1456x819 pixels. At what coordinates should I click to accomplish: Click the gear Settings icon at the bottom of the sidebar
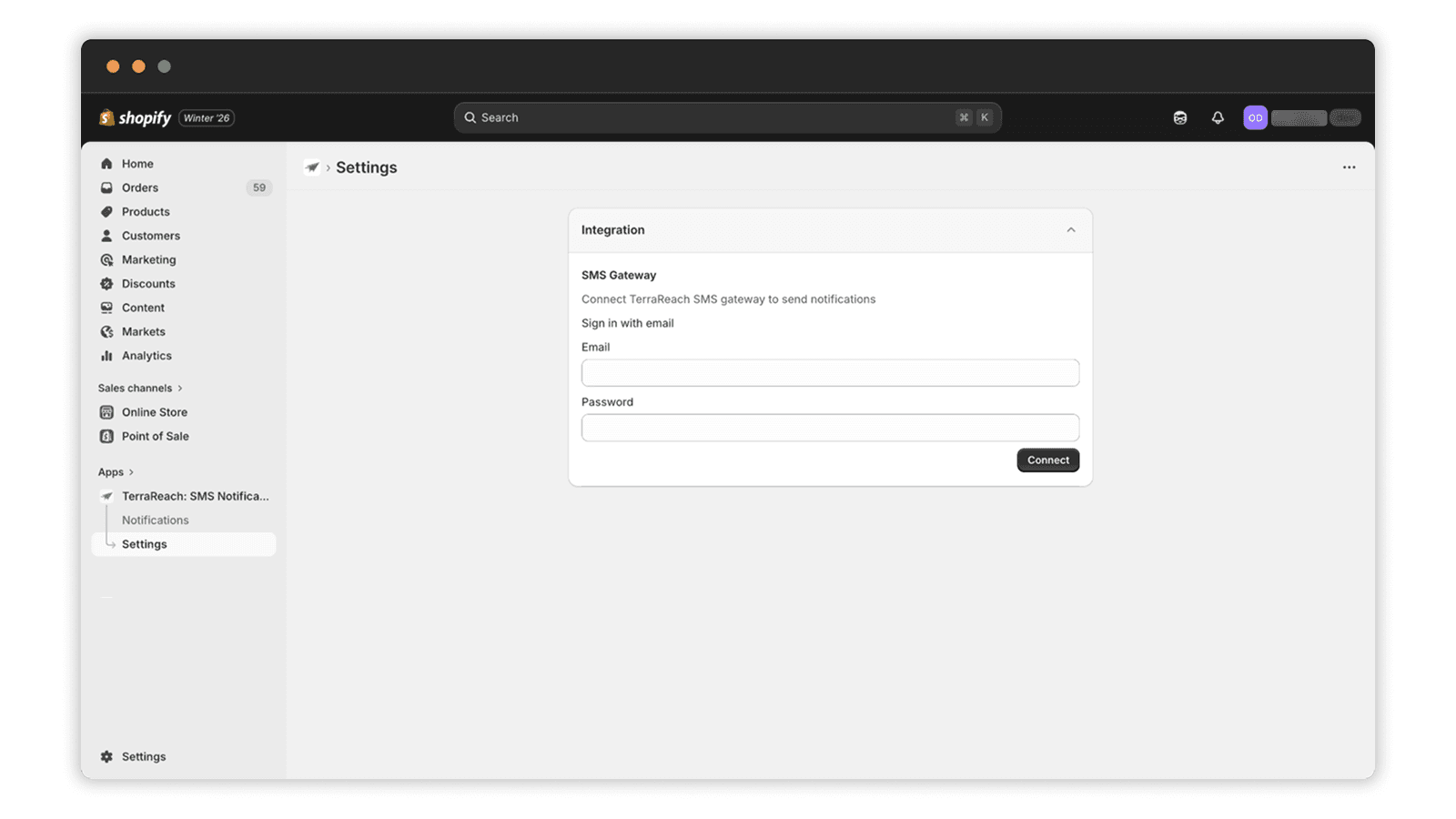pos(106,756)
